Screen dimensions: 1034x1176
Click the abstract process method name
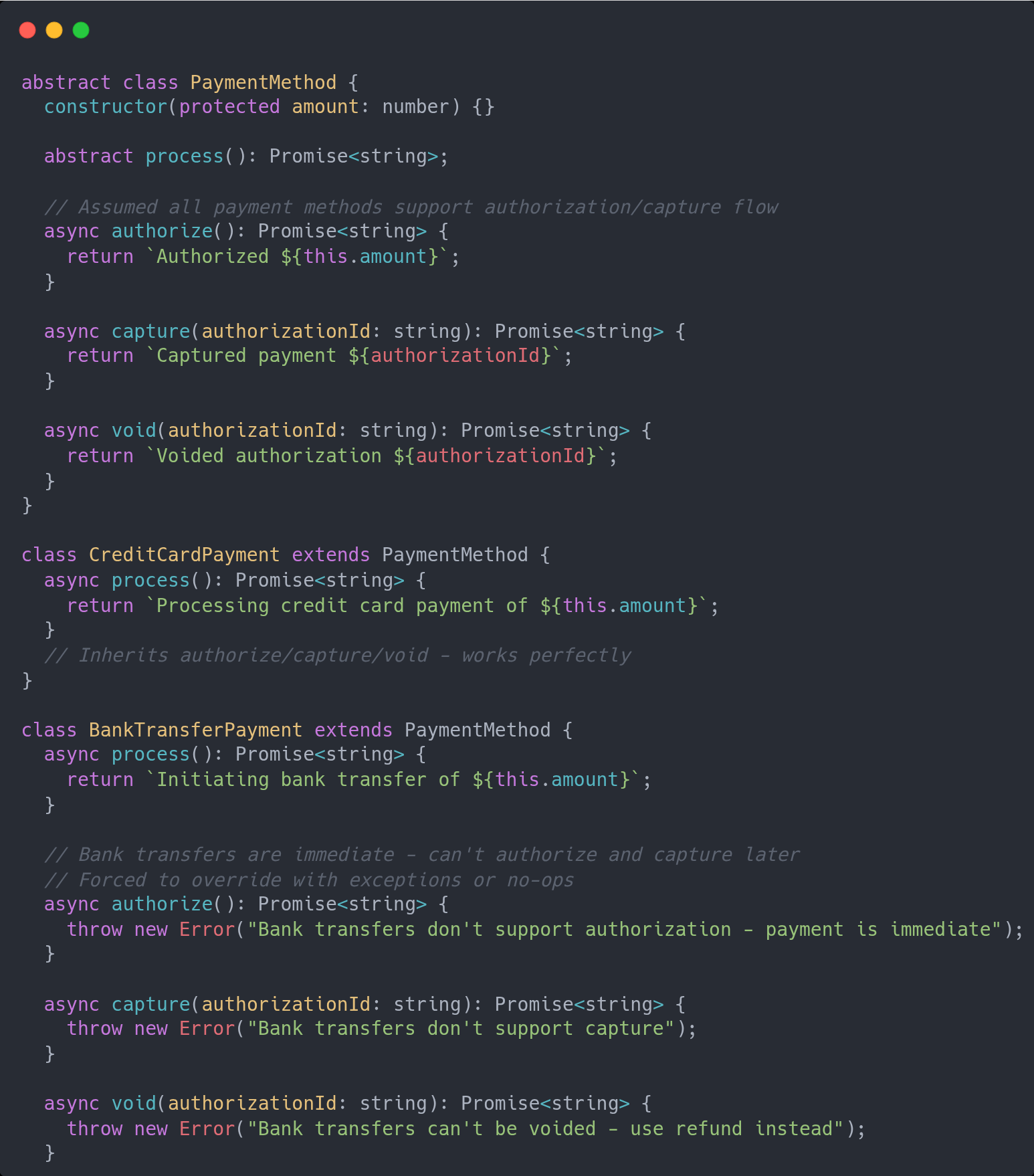coord(185,157)
